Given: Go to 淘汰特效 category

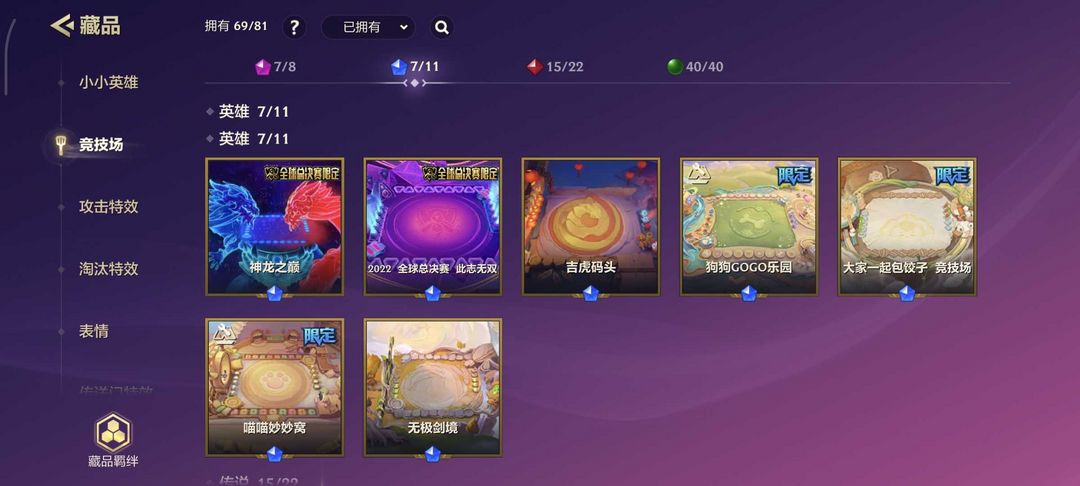Looking at the screenshot, I should (109, 269).
